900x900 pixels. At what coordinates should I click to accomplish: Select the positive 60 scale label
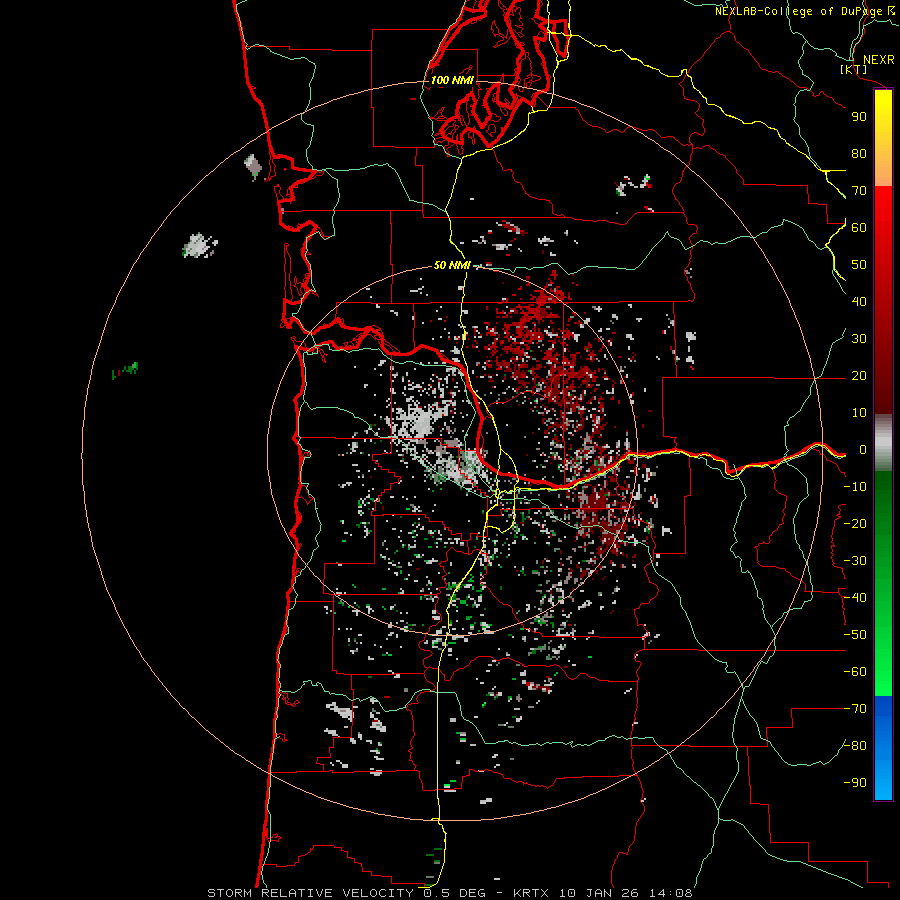(859, 228)
